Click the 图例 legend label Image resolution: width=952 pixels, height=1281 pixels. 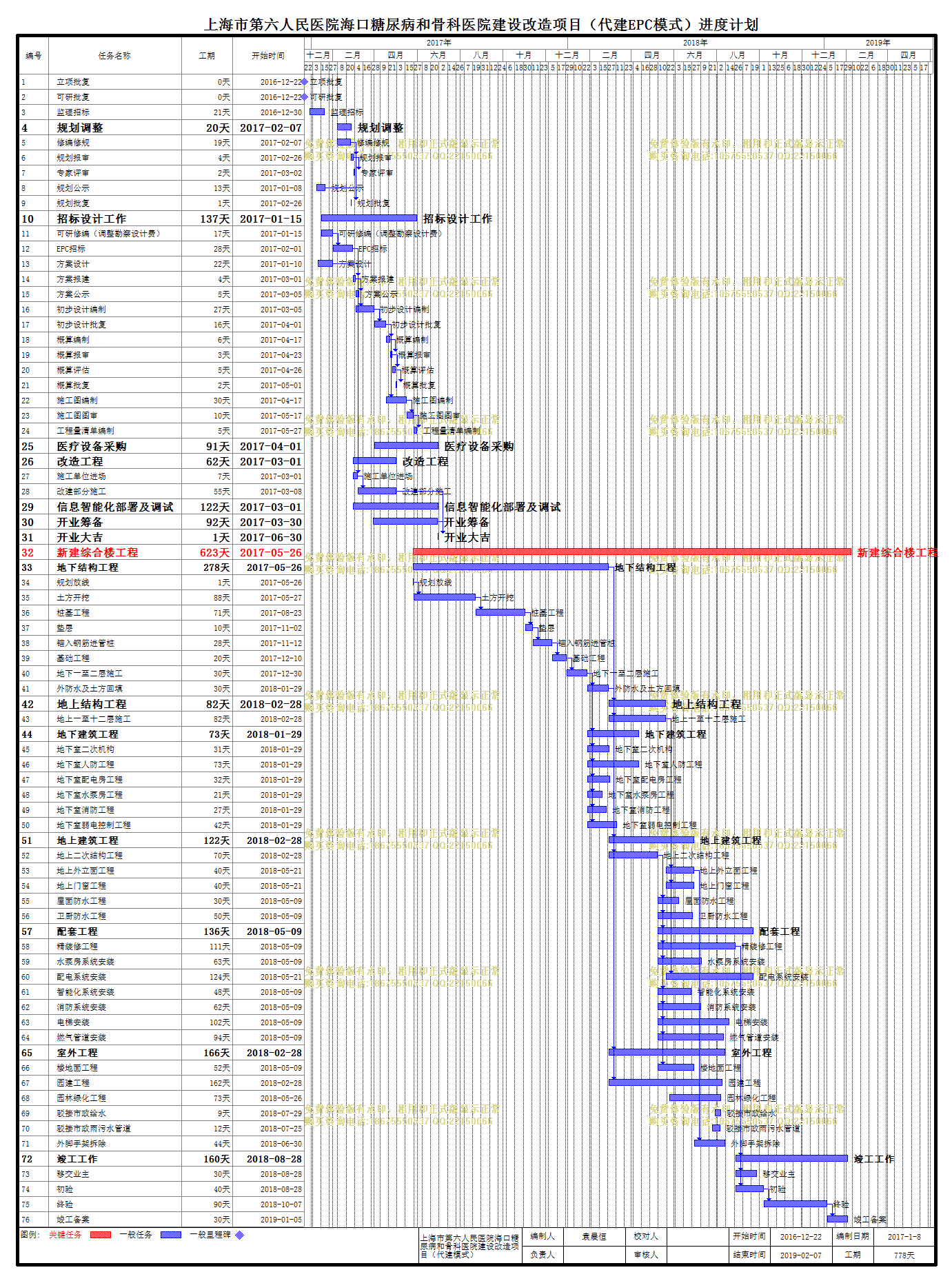(30, 1235)
